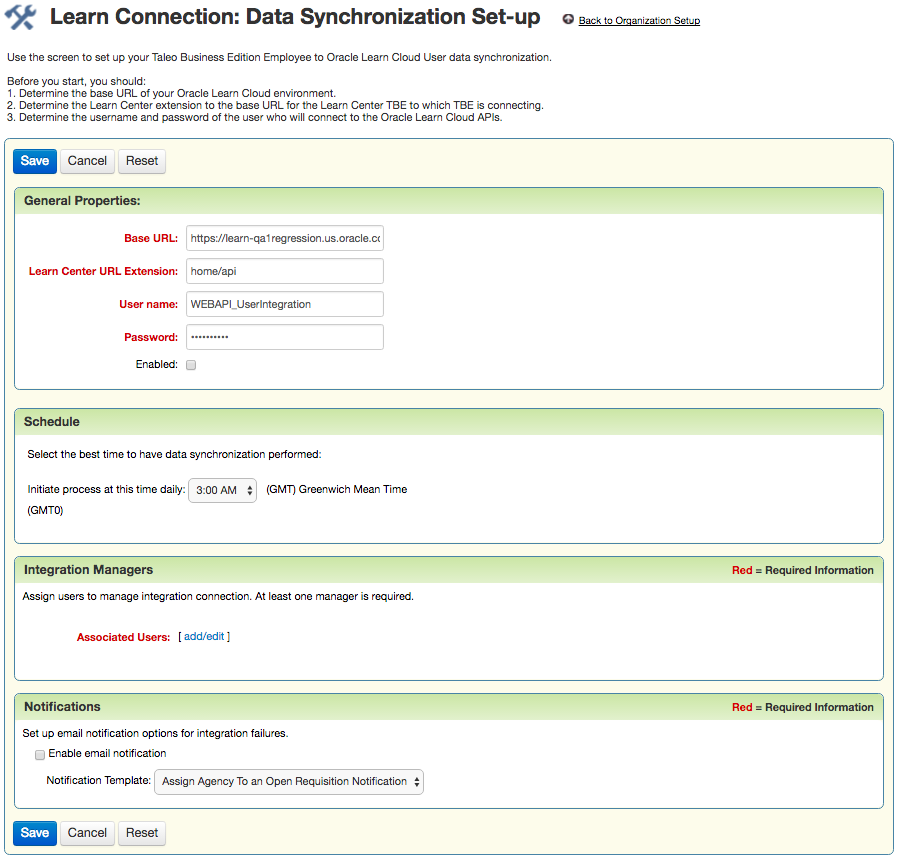Click the top Save button
This screenshot has height=863, width=905.
point(35,161)
